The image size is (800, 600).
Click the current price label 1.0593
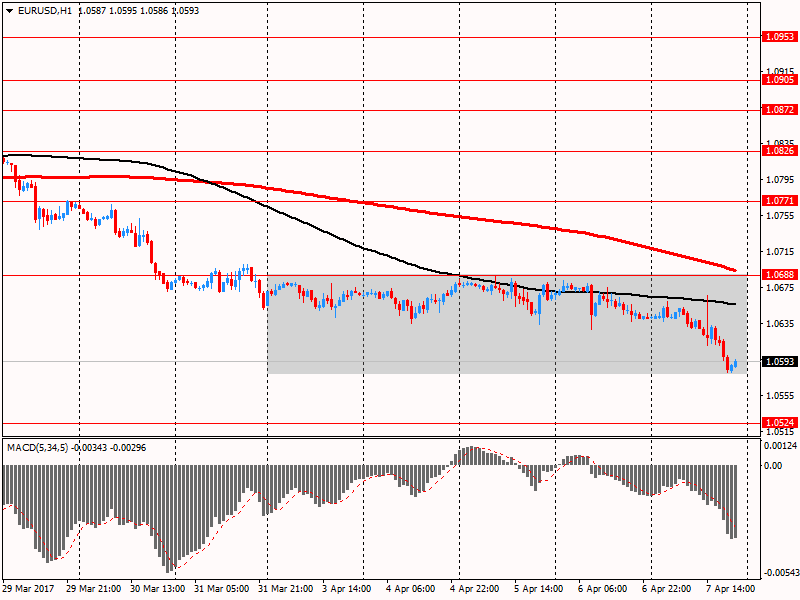(779, 362)
